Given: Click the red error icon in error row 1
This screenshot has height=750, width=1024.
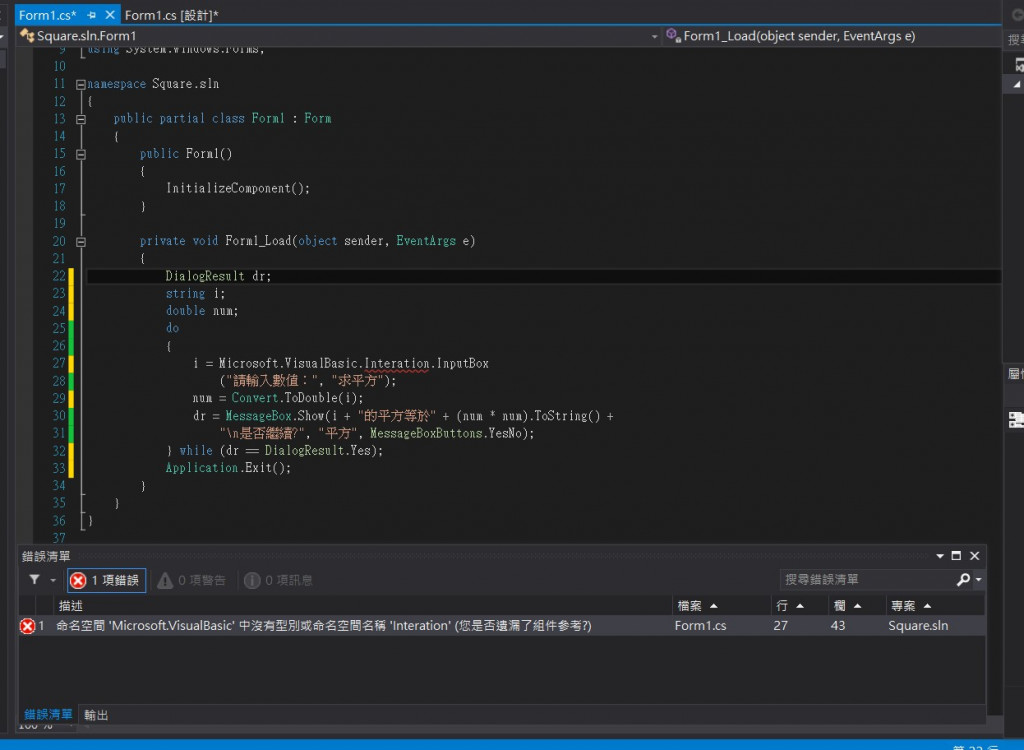Looking at the screenshot, I should click(x=27, y=626).
